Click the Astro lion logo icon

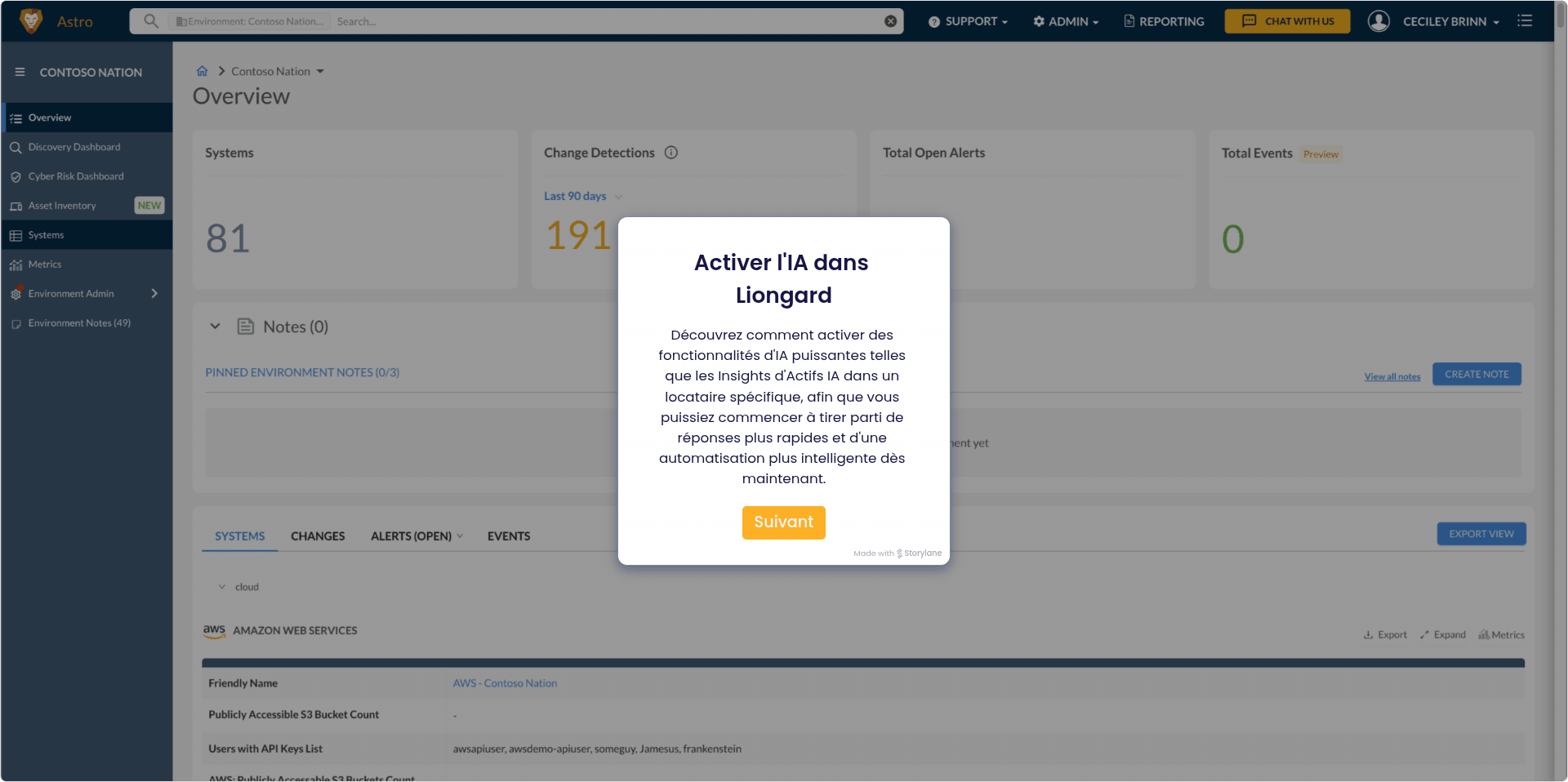tap(31, 21)
